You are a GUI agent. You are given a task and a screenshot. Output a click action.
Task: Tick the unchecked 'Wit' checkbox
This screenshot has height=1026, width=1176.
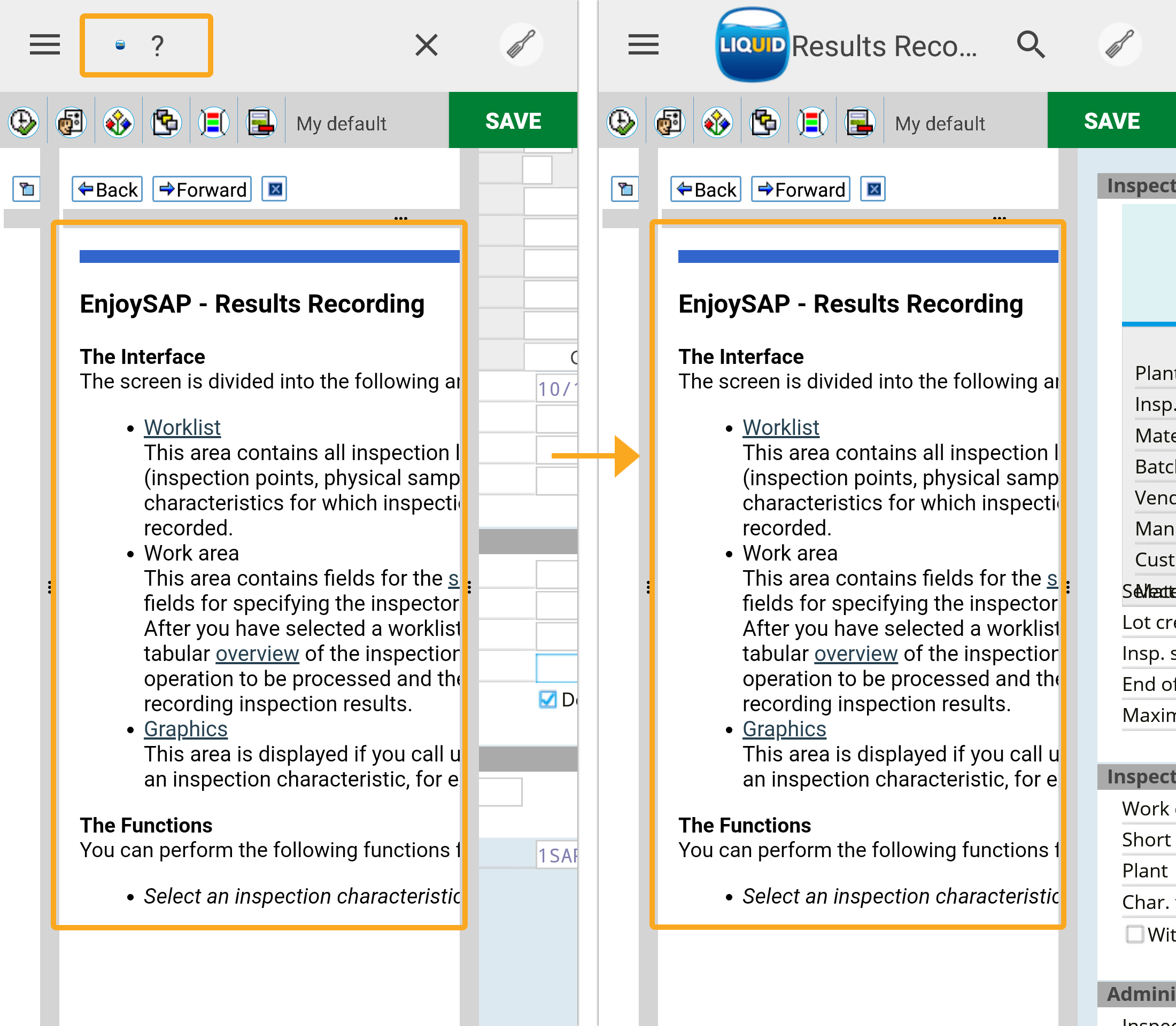[1134, 934]
